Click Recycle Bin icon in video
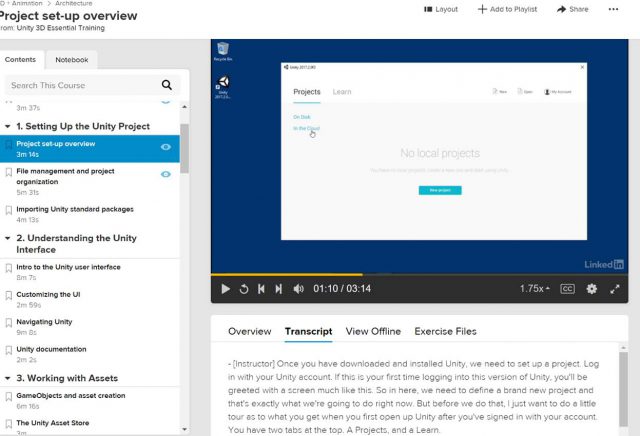Image resolution: width=640 pixels, height=436 pixels. 223,51
